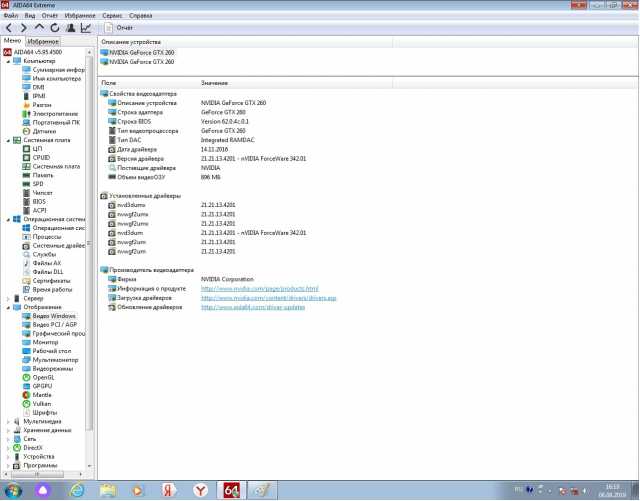
Task: Click the Отчёт report button in toolbar
Action: [x=118, y=28]
